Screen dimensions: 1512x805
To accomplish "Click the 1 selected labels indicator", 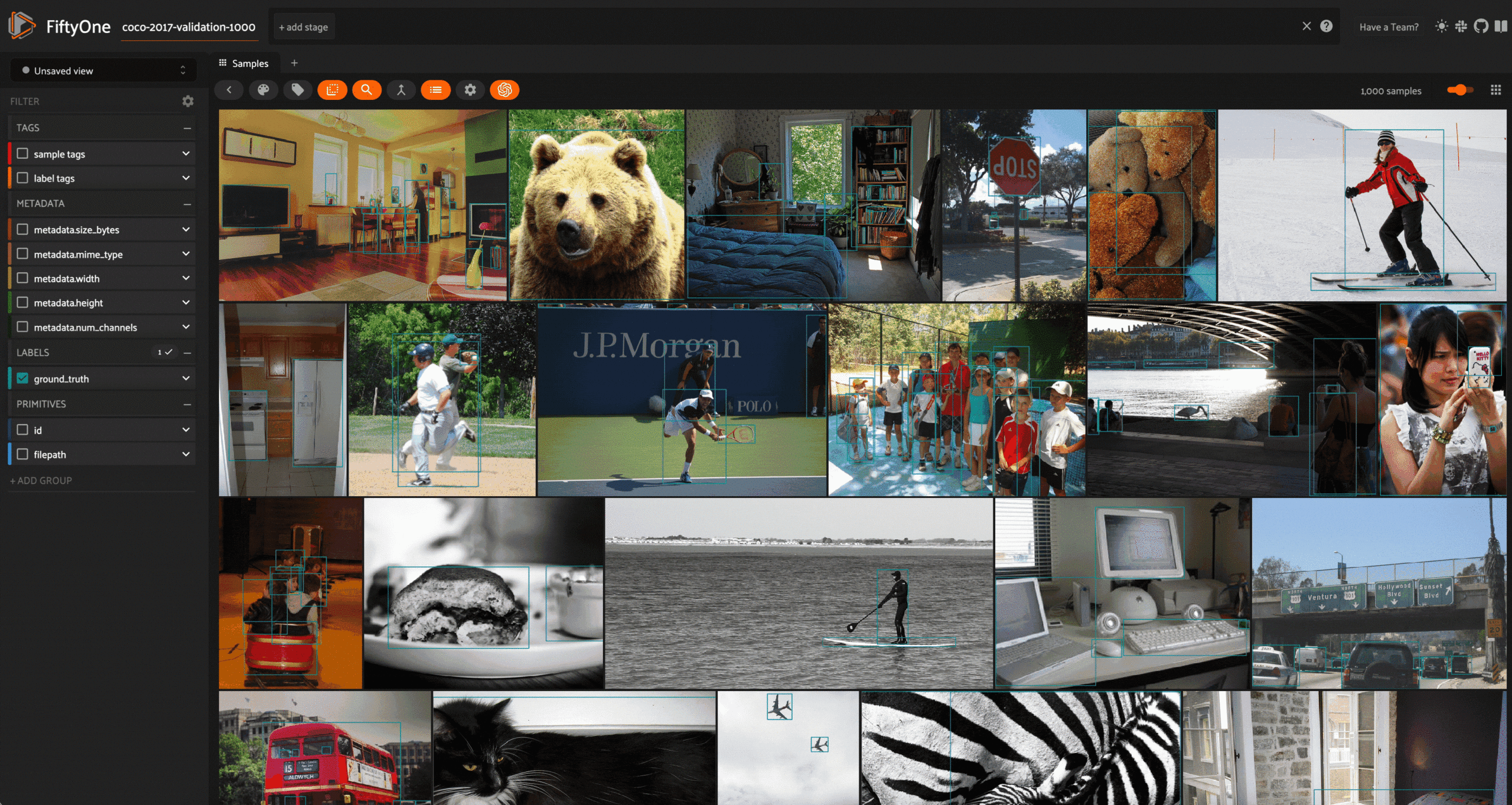I will [165, 353].
